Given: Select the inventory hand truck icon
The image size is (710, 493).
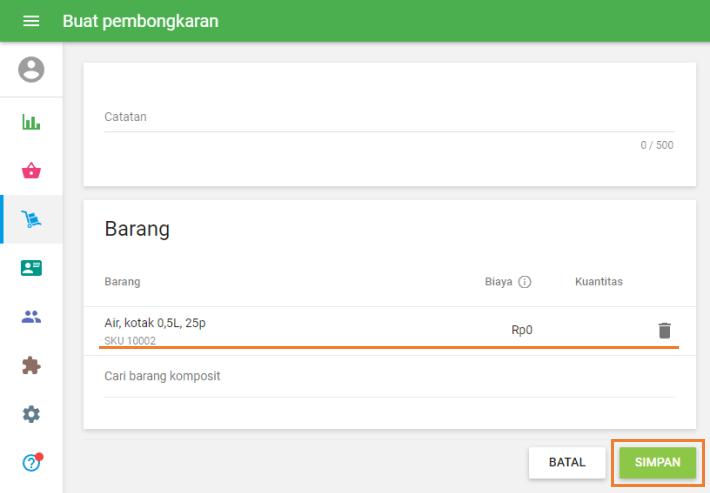Looking at the screenshot, I should click(31, 219).
